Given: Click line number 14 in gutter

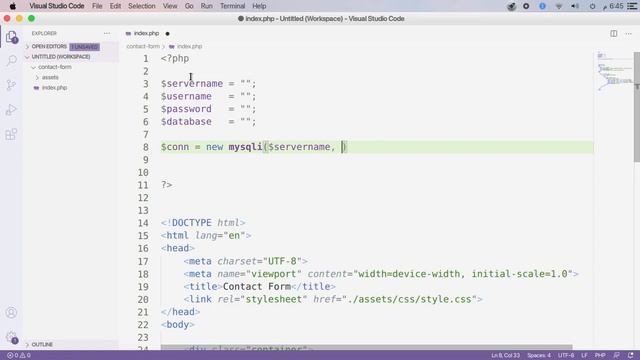Looking at the screenshot, I should click(x=143, y=223).
